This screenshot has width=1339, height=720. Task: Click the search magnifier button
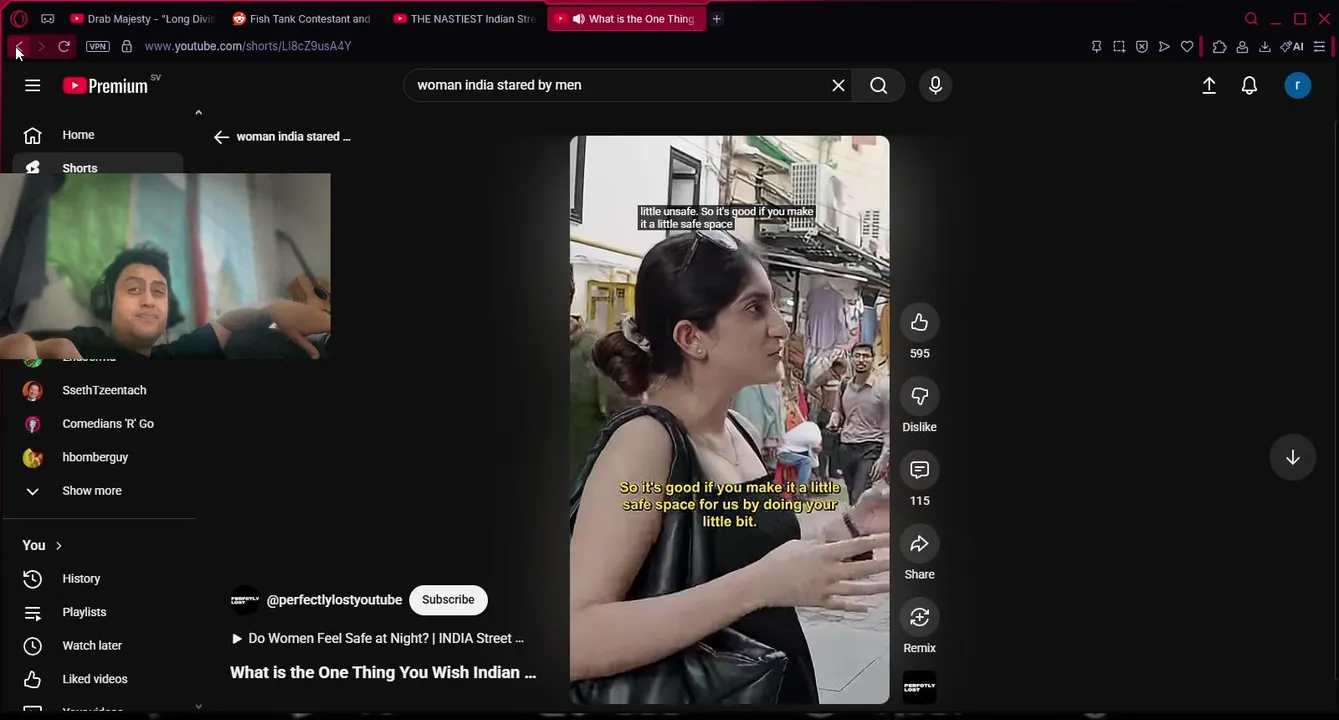(879, 85)
